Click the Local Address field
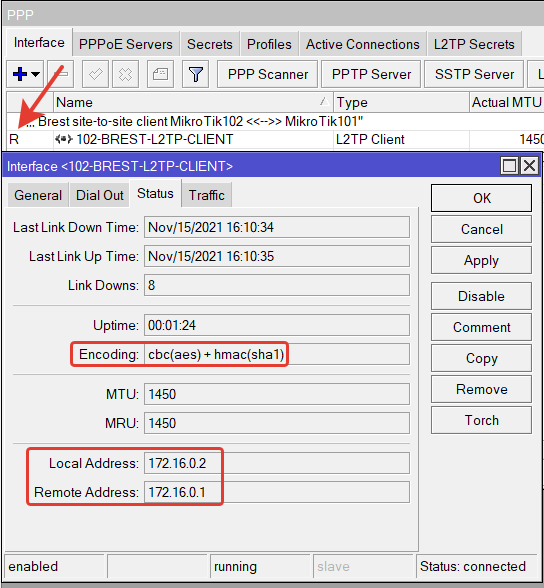The width and height of the screenshot is (544, 588). coord(277,463)
